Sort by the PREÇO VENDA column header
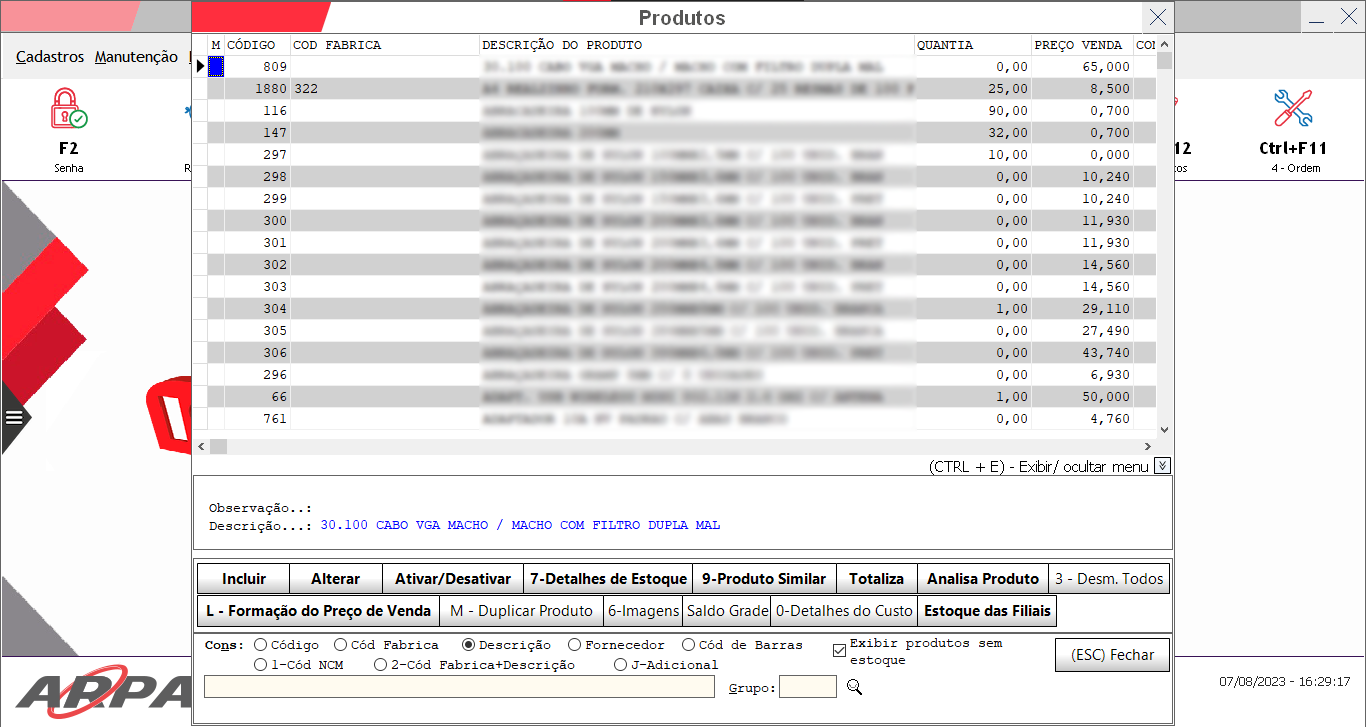Viewport: 1366px width, 727px height. tap(1081, 45)
